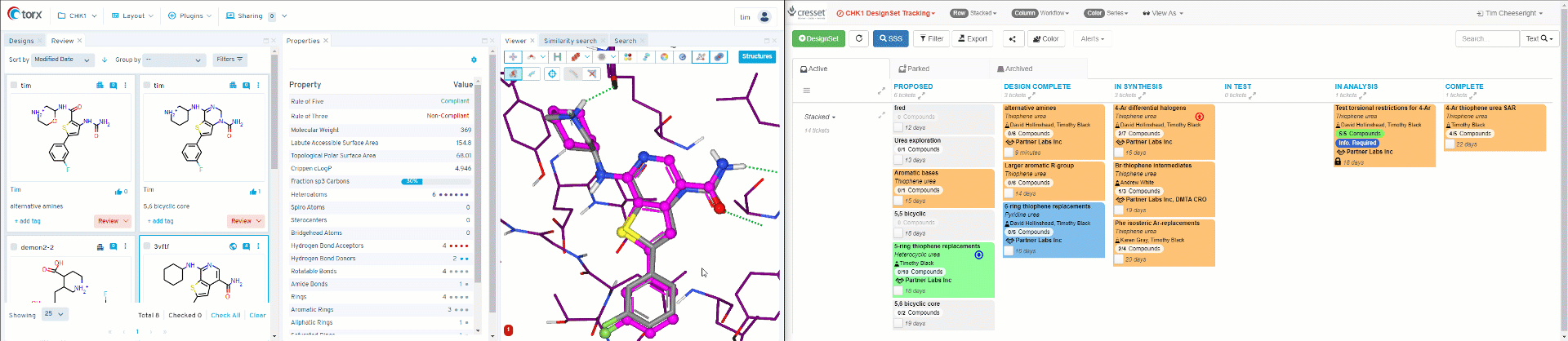Click the Structures button in viewer
Image resolution: width=1568 pixels, height=341 pixels.
(757, 56)
